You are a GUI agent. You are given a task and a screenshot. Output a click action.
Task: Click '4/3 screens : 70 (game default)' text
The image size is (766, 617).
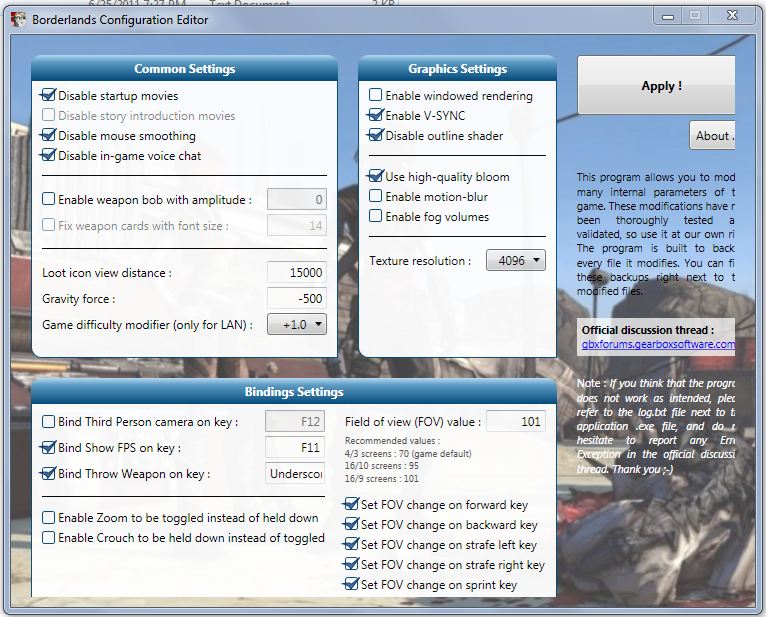[408, 453]
